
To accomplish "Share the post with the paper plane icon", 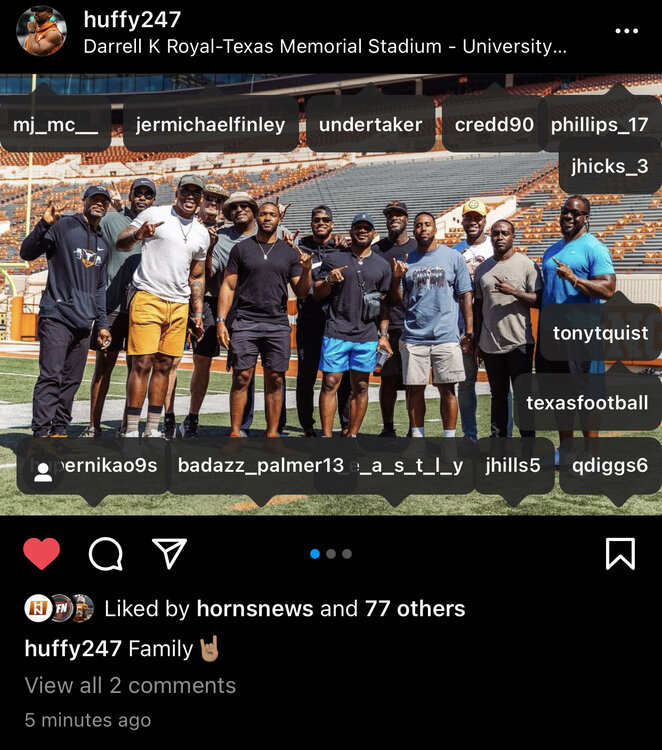I will click(x=169, y=553).
